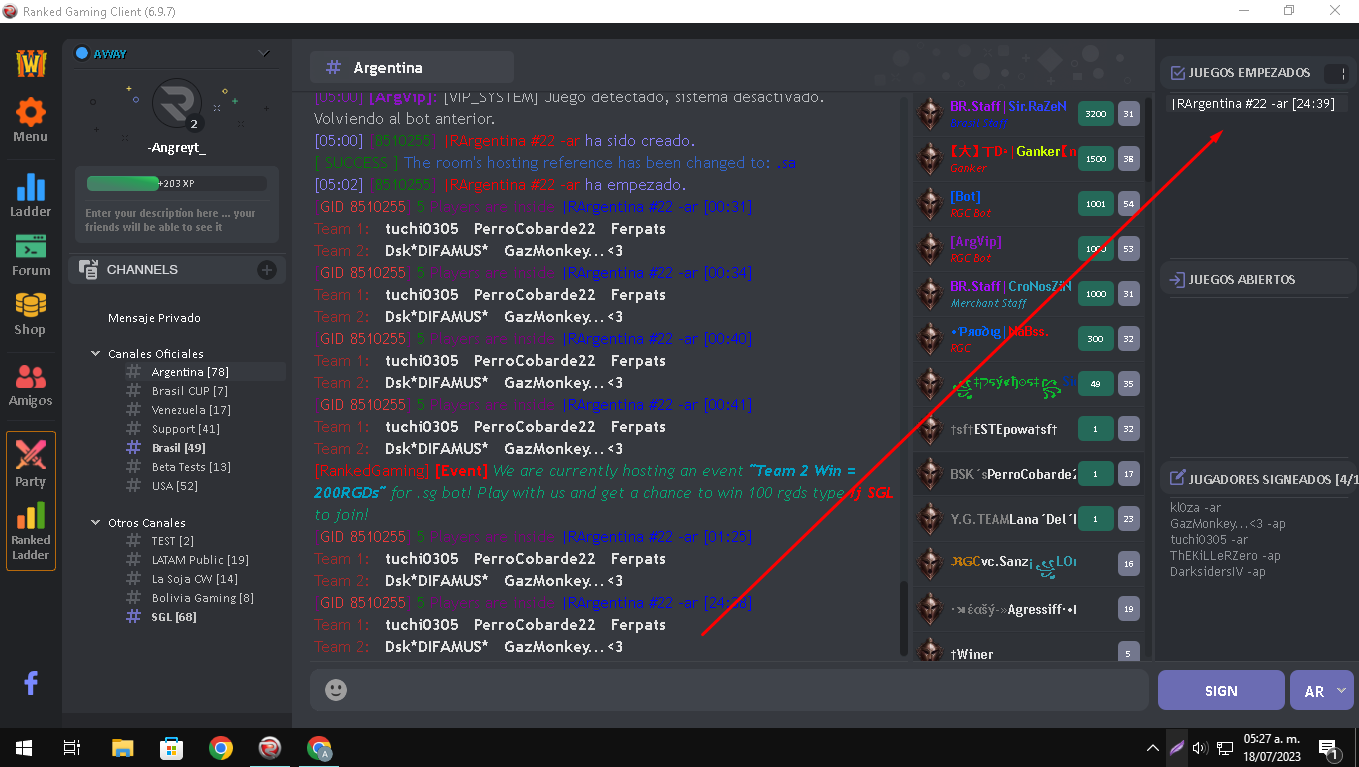Screen dimensions: 1359x767
Task: Click the SIGN button
Action: pyautogui.click(x=1221, y=690)
